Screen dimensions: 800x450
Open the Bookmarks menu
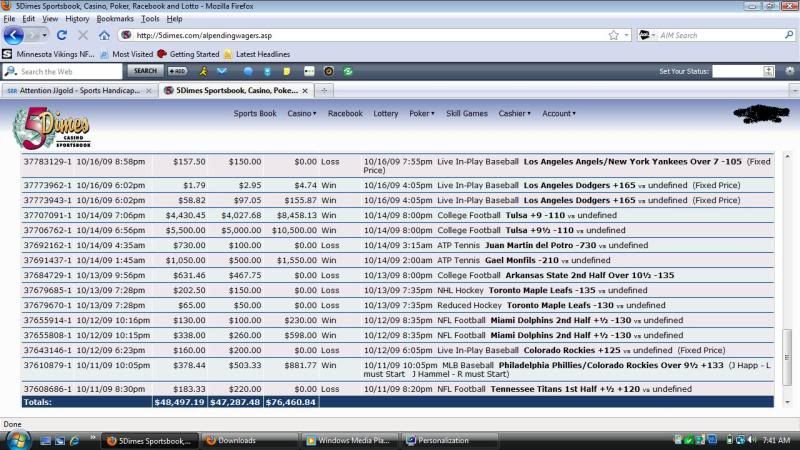[115, 19]
